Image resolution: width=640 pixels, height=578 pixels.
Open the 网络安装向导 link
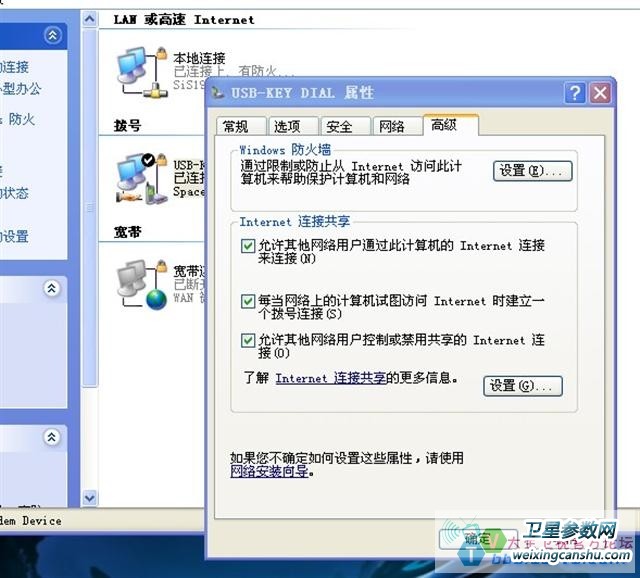coord(269,472)
